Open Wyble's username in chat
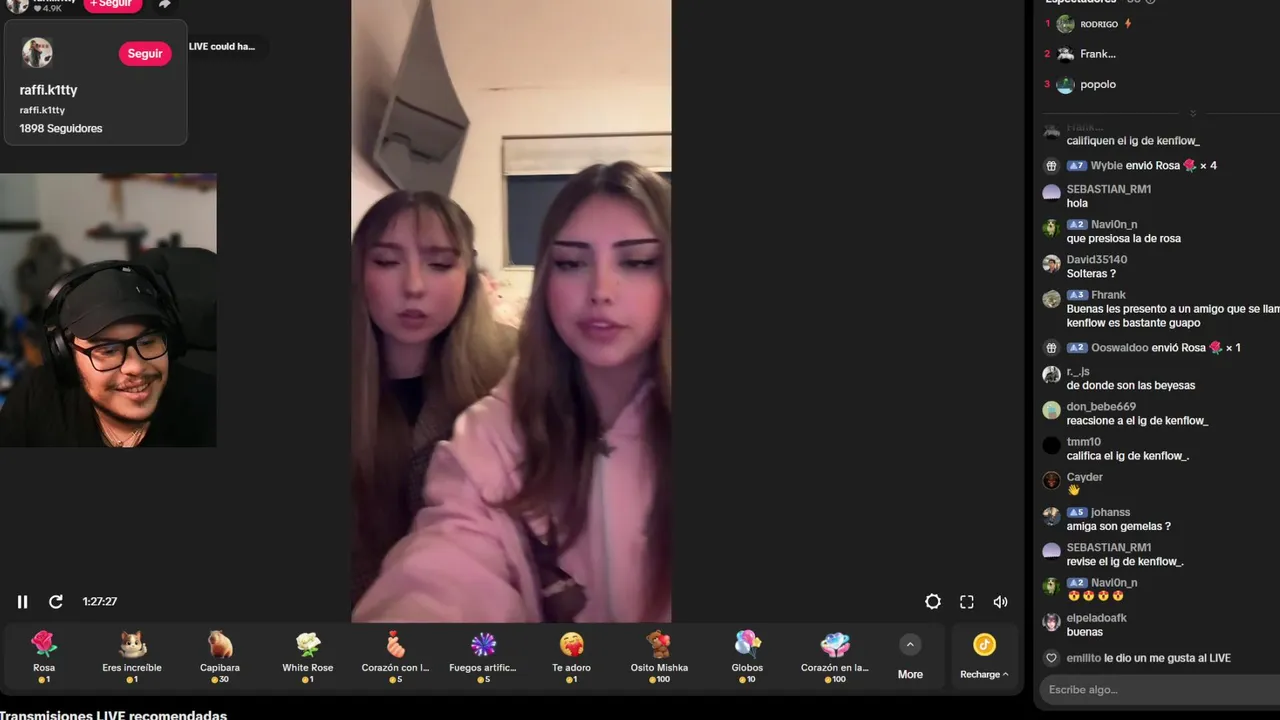Screen dimensions: 1280x720 (1107, 166)
